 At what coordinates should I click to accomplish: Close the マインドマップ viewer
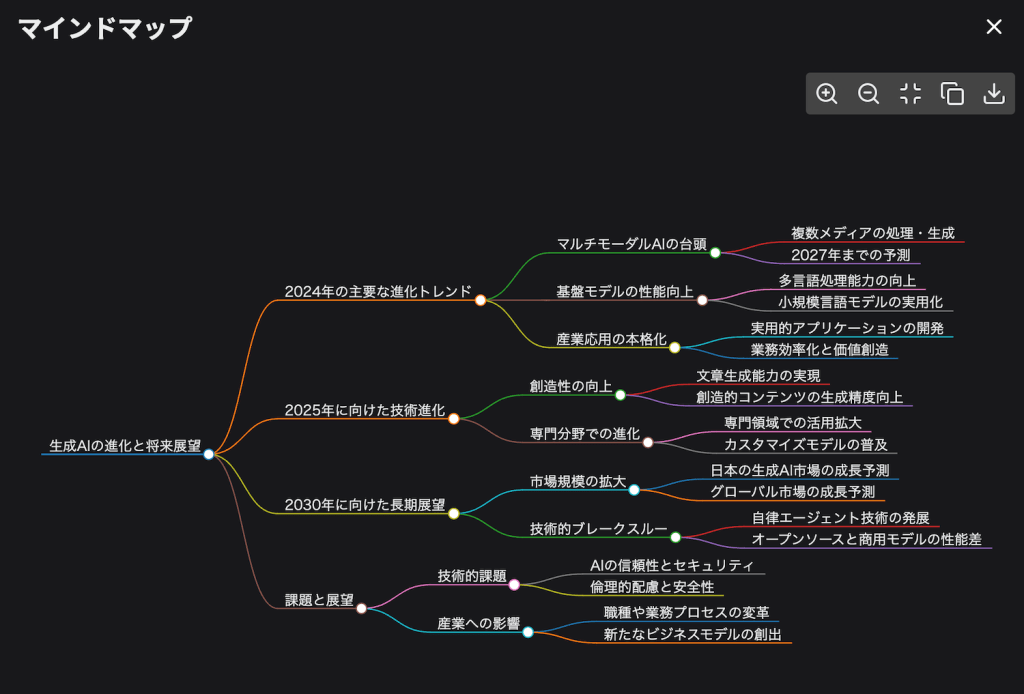click(x=993, y=27)
